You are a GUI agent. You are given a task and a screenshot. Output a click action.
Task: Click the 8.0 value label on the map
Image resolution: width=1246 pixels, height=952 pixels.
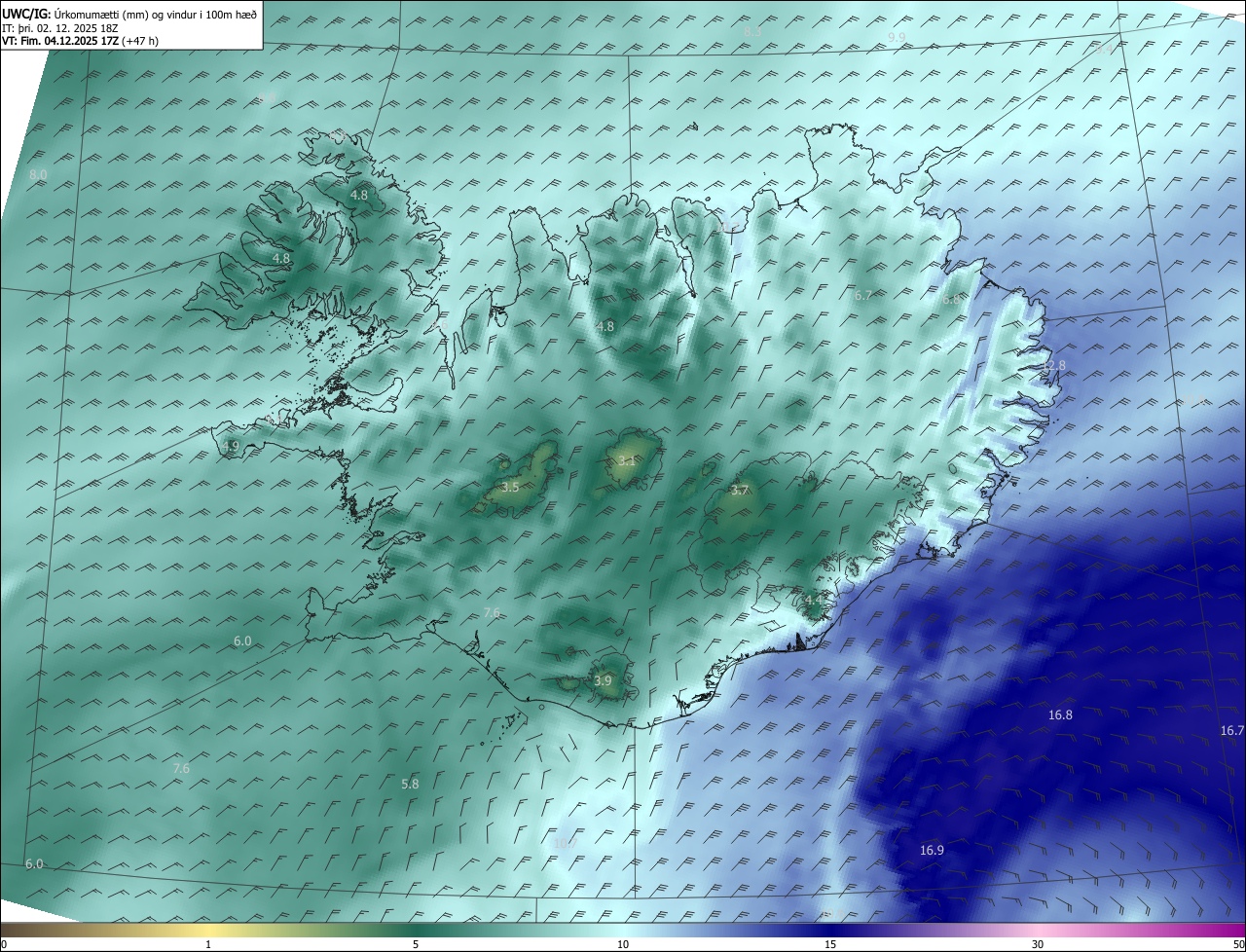(x=38, y=174)
